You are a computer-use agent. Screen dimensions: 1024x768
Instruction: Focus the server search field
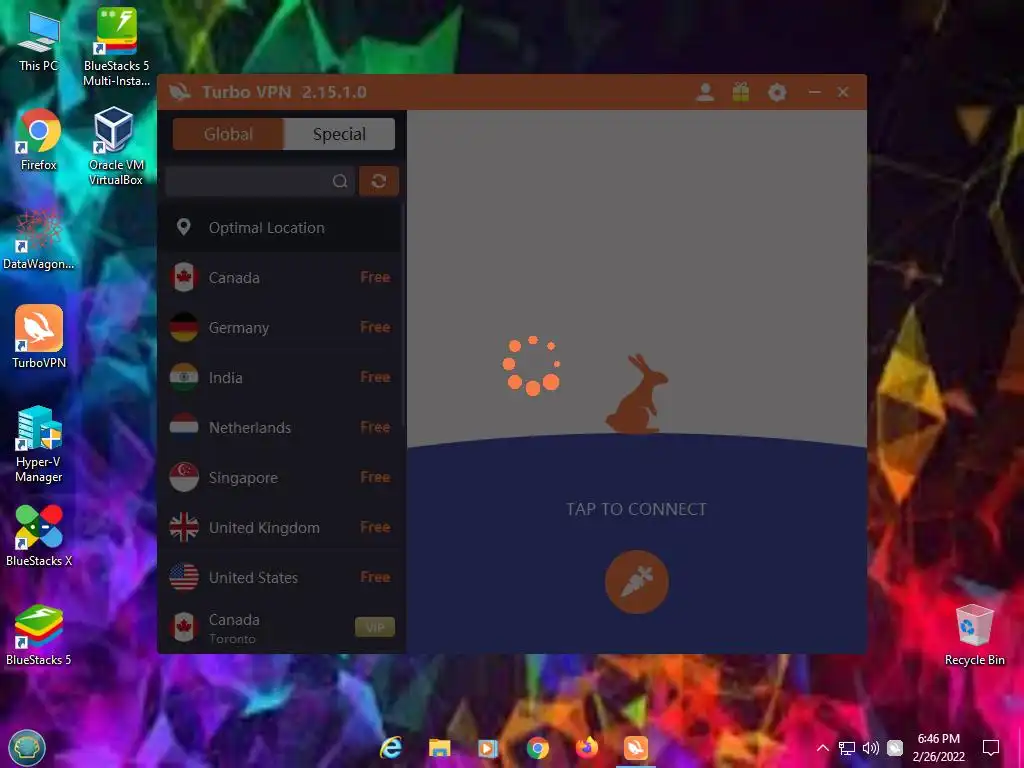coord(260,181)
